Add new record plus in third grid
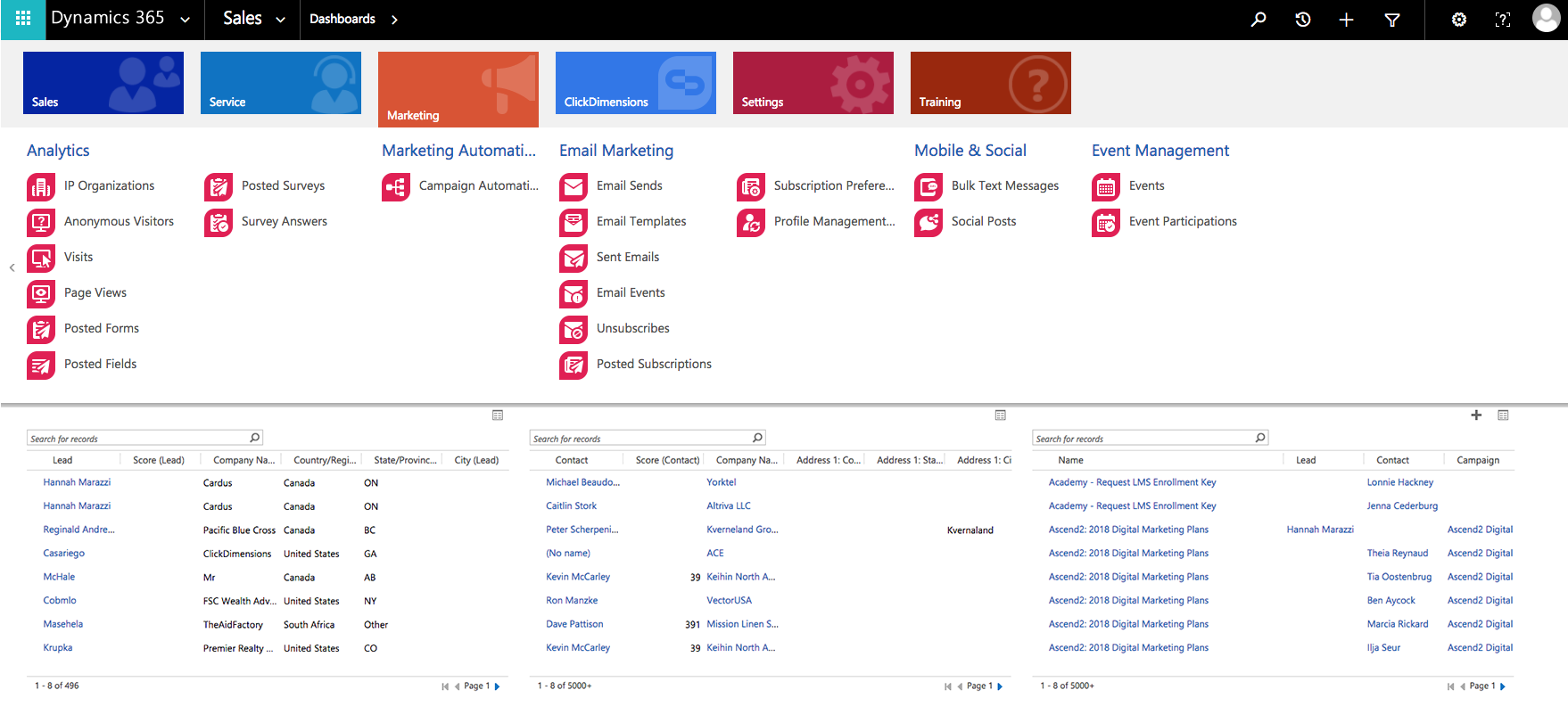Viewport: 1568px width, 723px height. (1476, 415)
